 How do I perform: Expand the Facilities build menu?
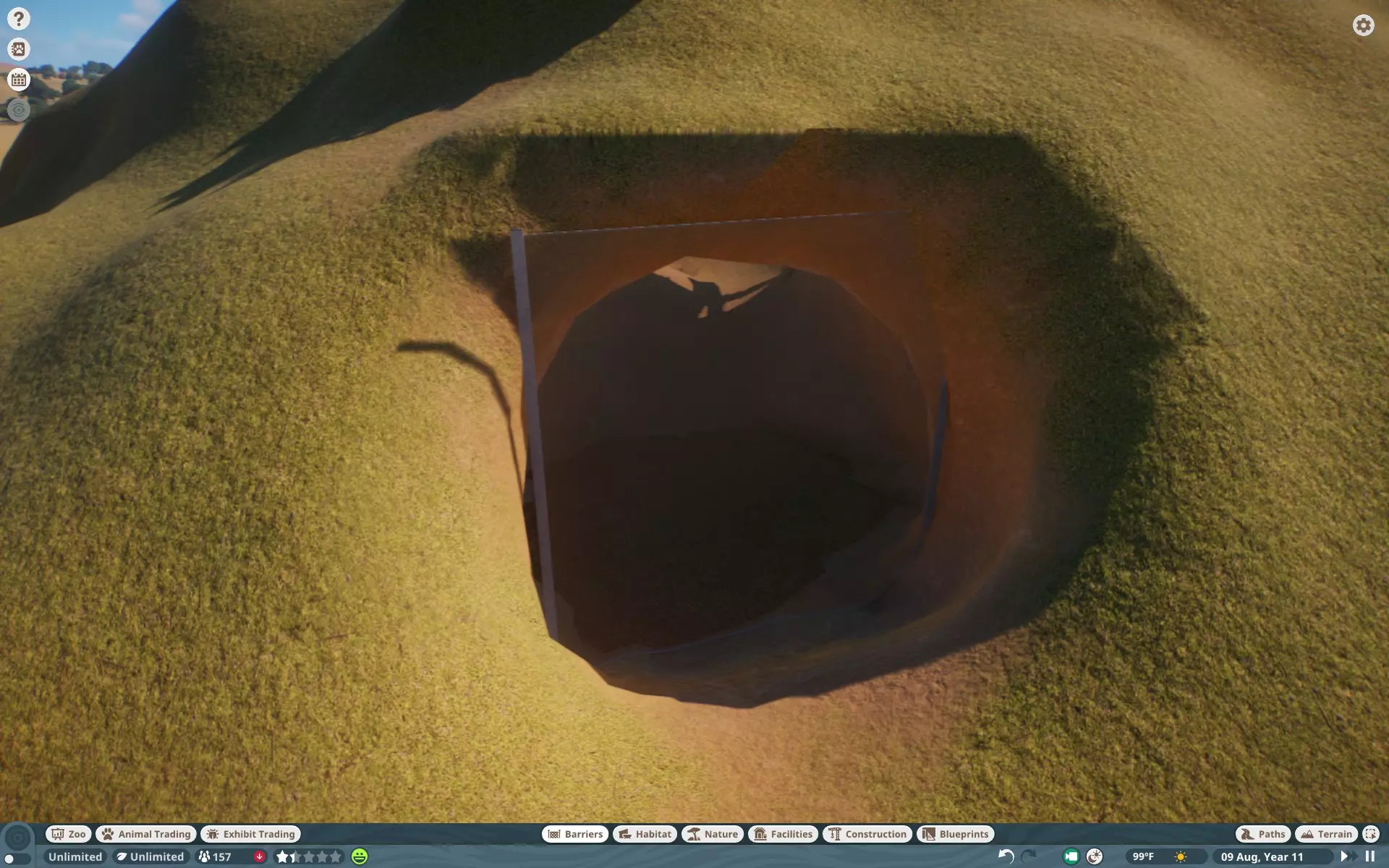(783, 834)
